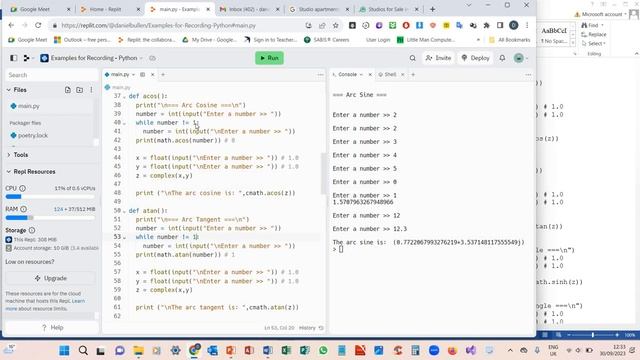Open File Explorer from the taskbar
Viewport: 640px width, 360px height.
click(138, 350)
